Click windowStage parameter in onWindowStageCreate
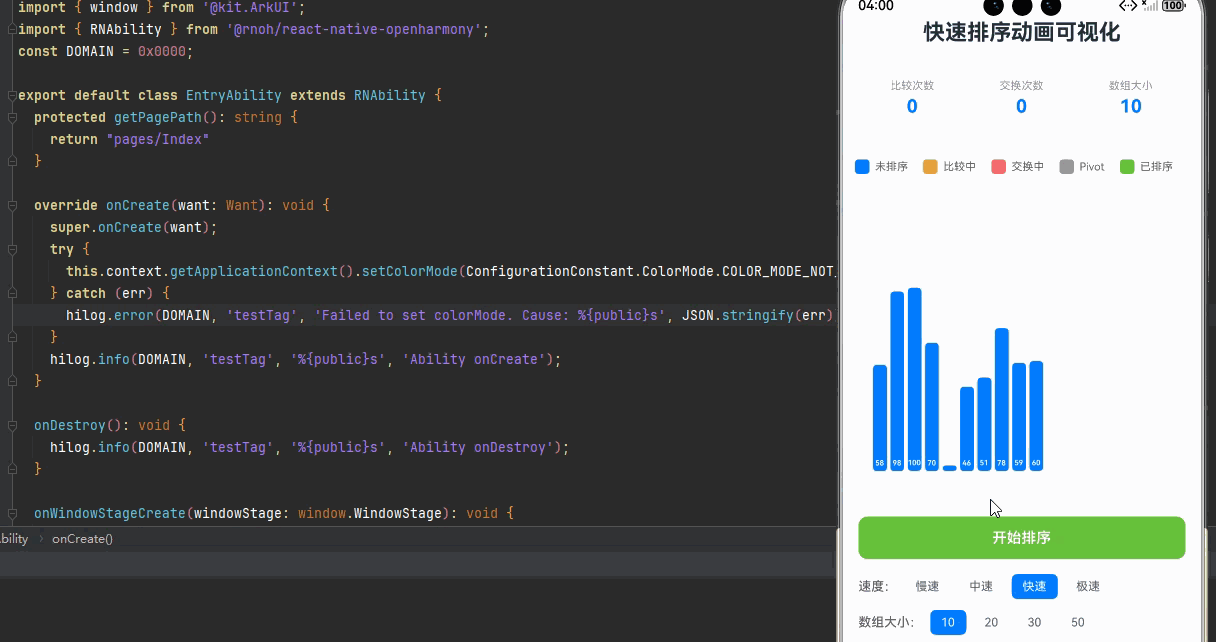The width and height of the screenshot is (1216, 642). [238, 513]
